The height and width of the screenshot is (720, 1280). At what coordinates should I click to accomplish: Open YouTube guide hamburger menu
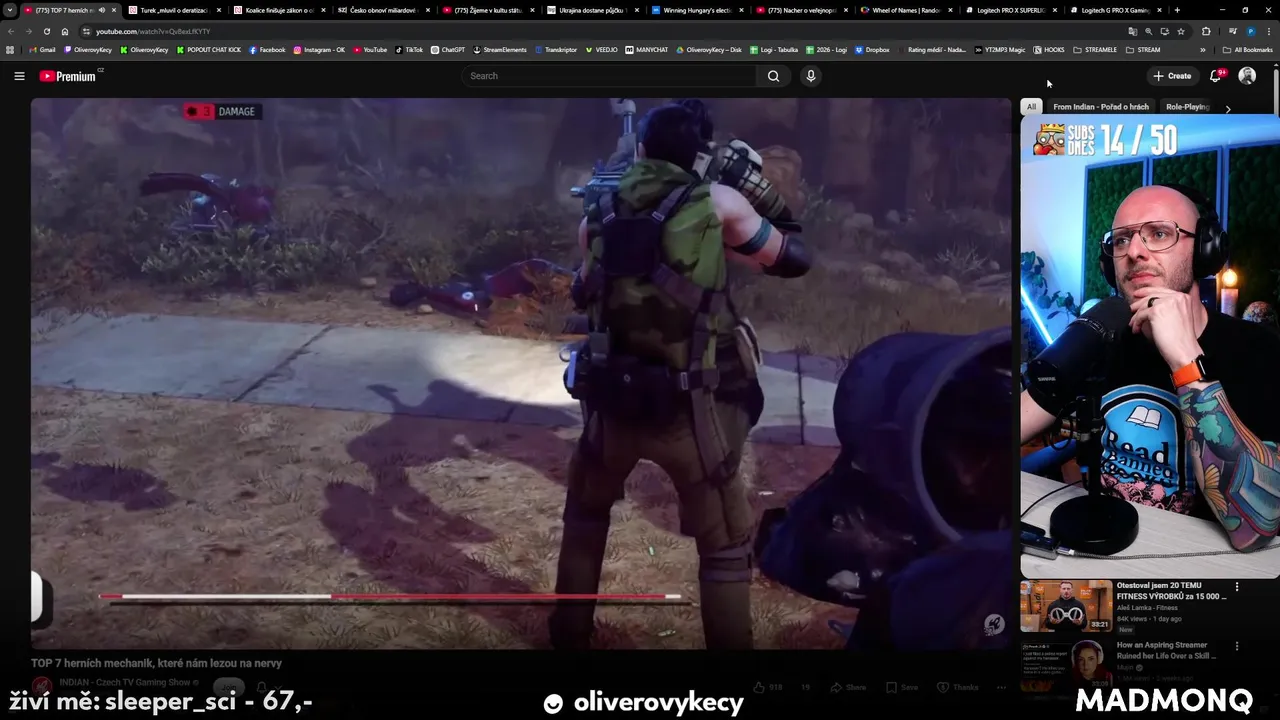pyautogui.click(x=19, y=76)
